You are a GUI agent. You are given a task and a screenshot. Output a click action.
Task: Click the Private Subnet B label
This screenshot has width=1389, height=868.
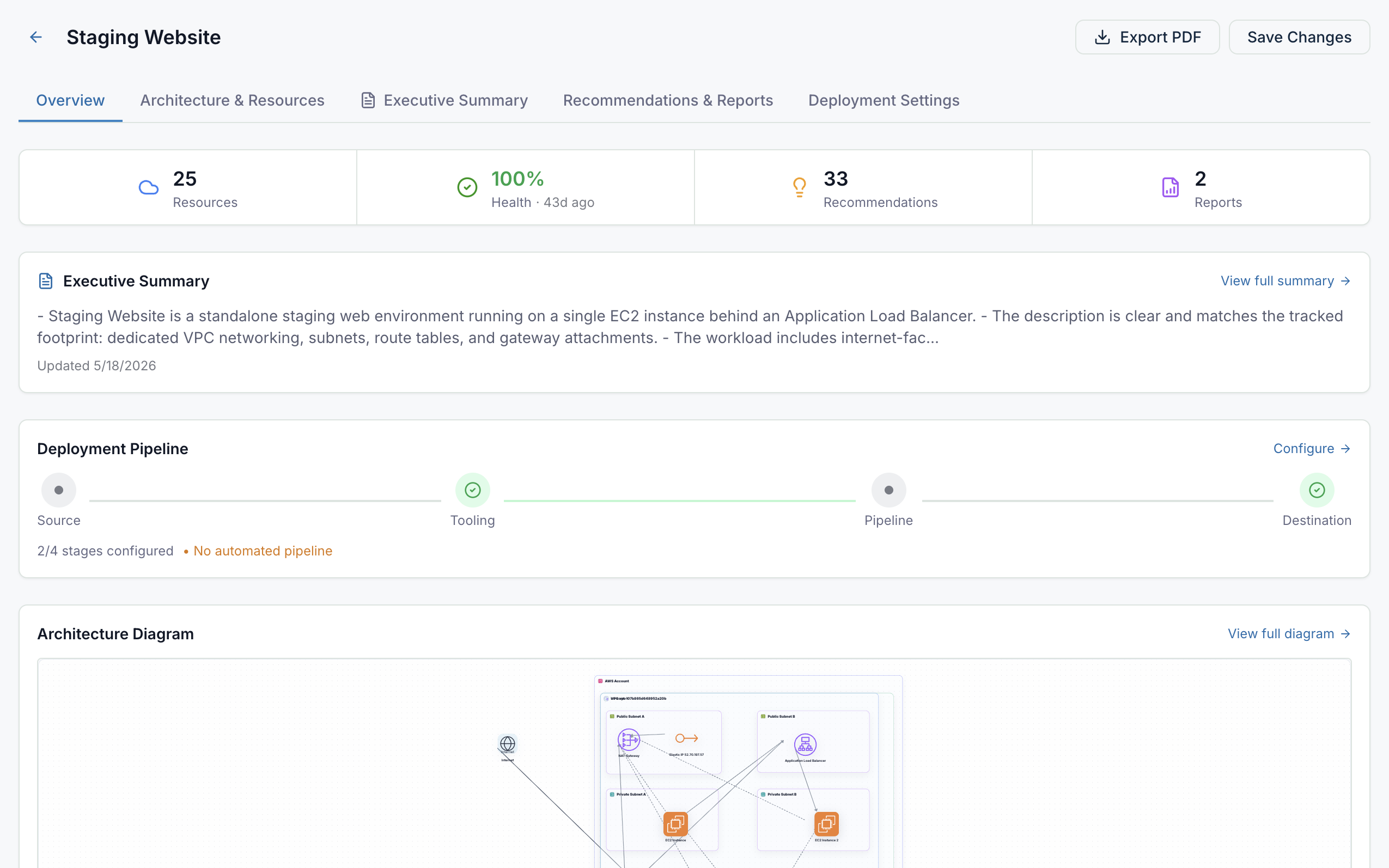782,794
